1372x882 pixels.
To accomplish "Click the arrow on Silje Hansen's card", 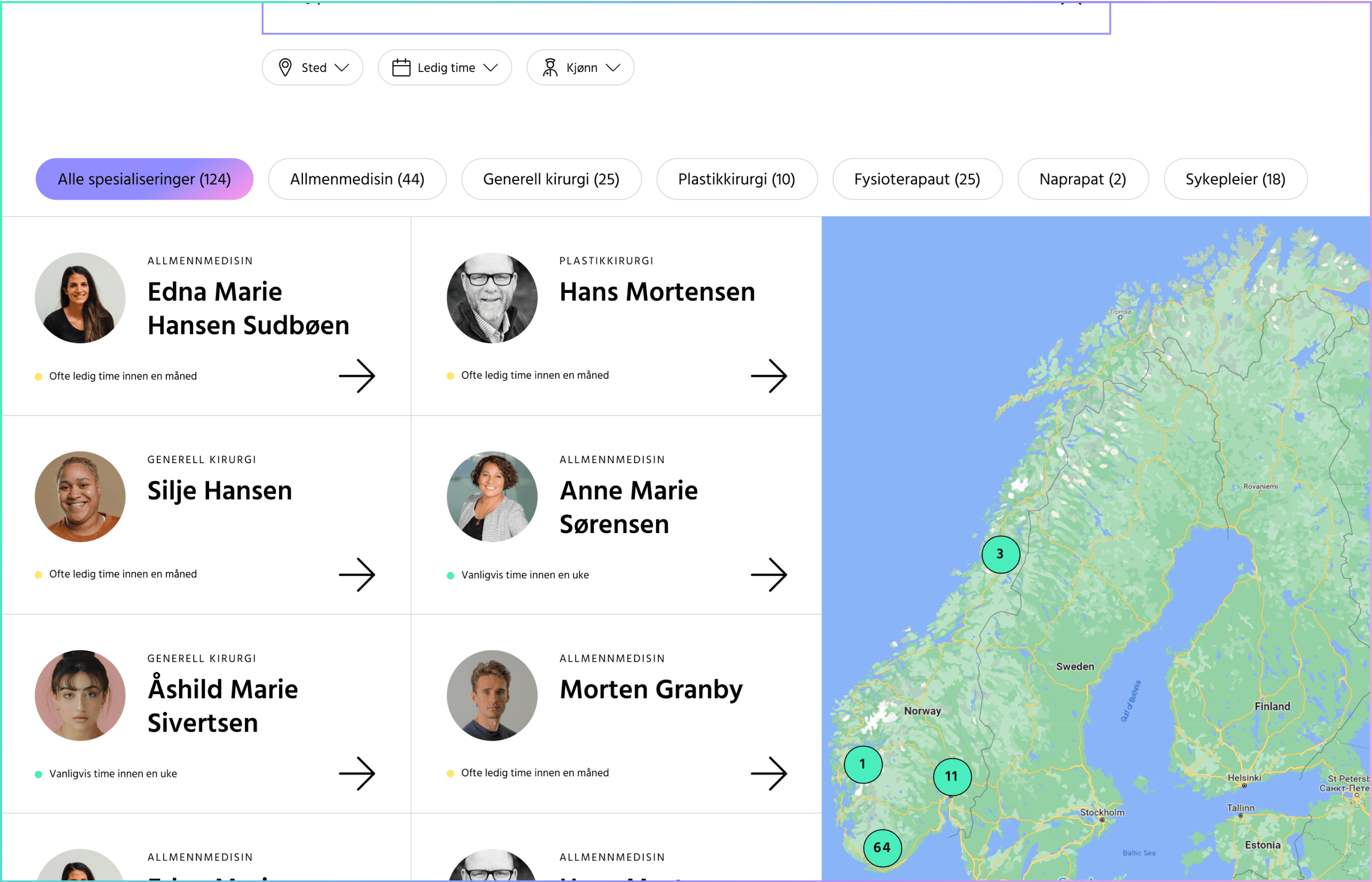I will pos(358,575).
